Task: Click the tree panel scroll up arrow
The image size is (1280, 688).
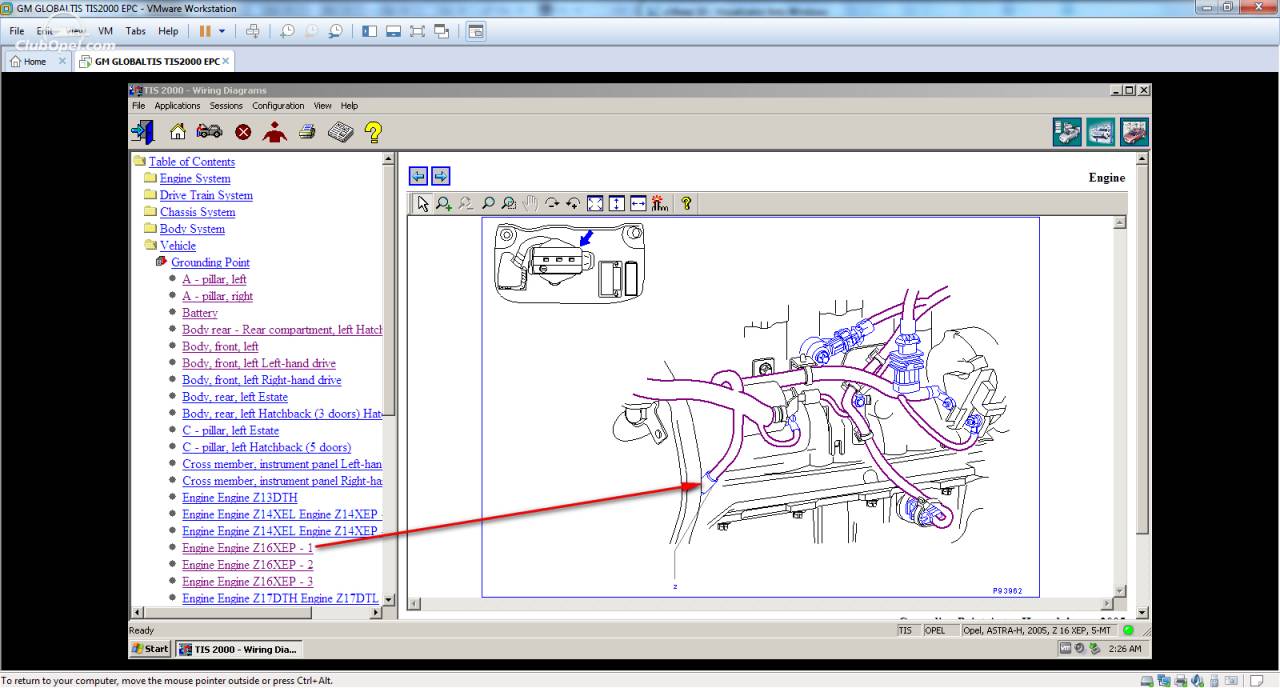Action: [389, 159]
